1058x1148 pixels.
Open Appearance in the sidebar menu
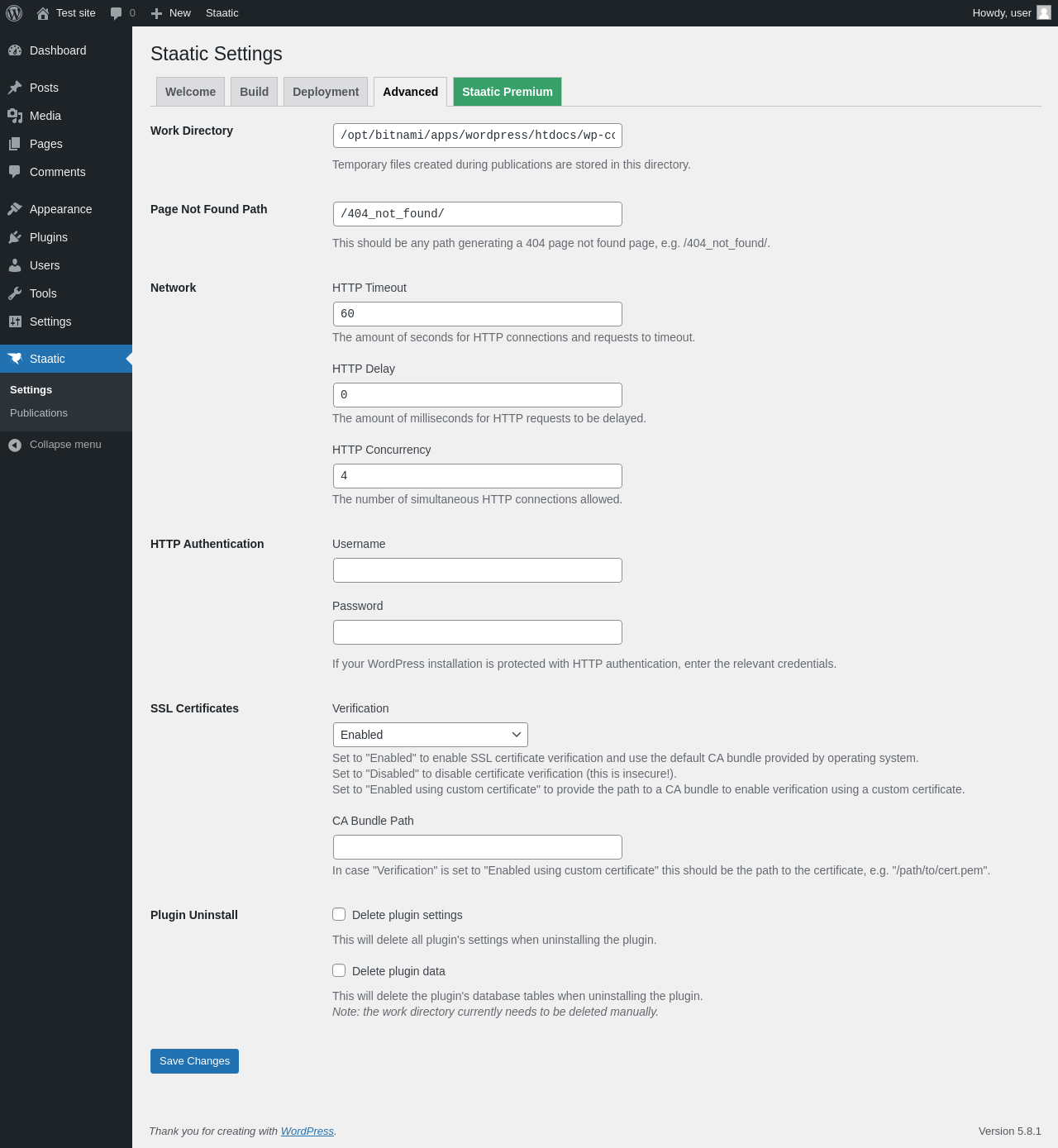click(66, 209)
